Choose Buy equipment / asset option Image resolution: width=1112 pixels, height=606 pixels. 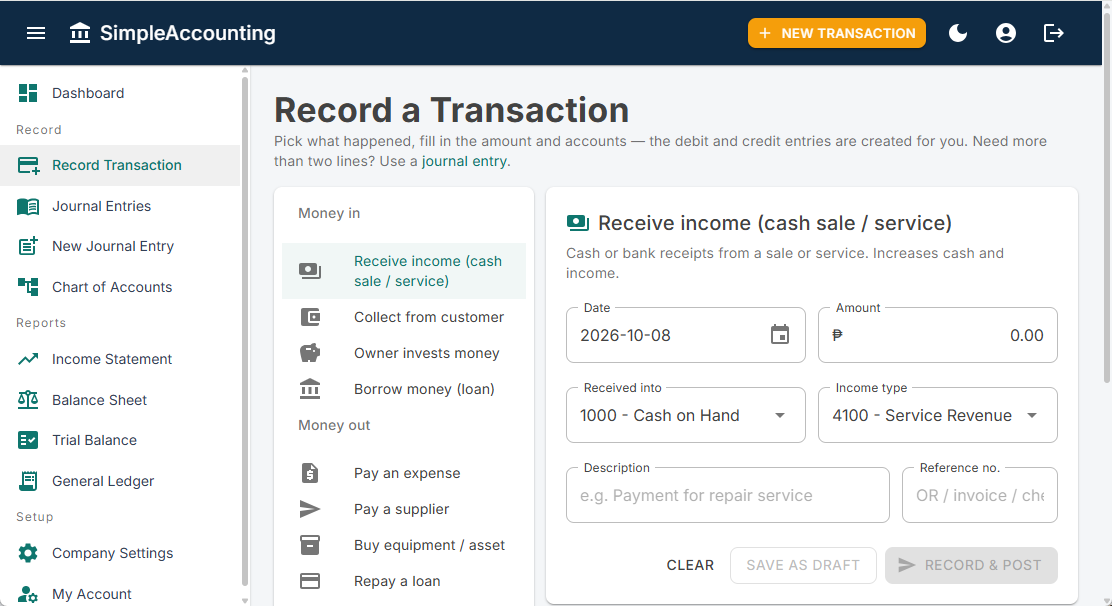pos(404,545)
